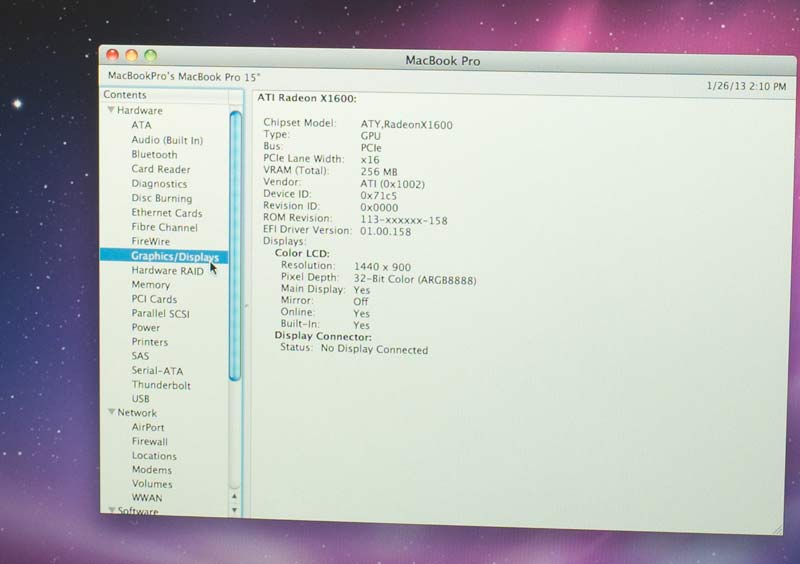Viewport: 800px width, 564px height.
Task: Click the 32-Bit Color (ARGB8888) value
Action: (415, 280)
